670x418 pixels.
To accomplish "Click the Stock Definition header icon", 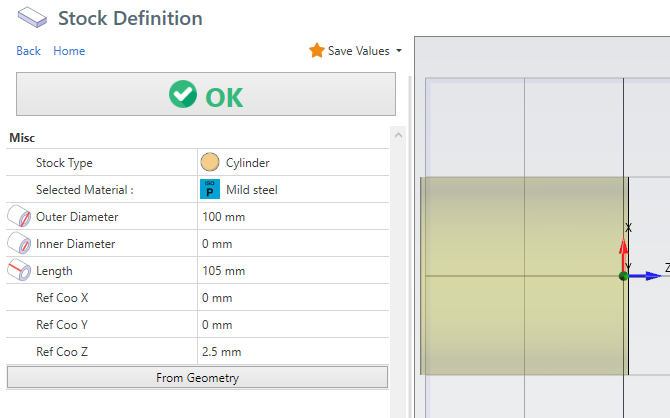I will click(33, 18).
